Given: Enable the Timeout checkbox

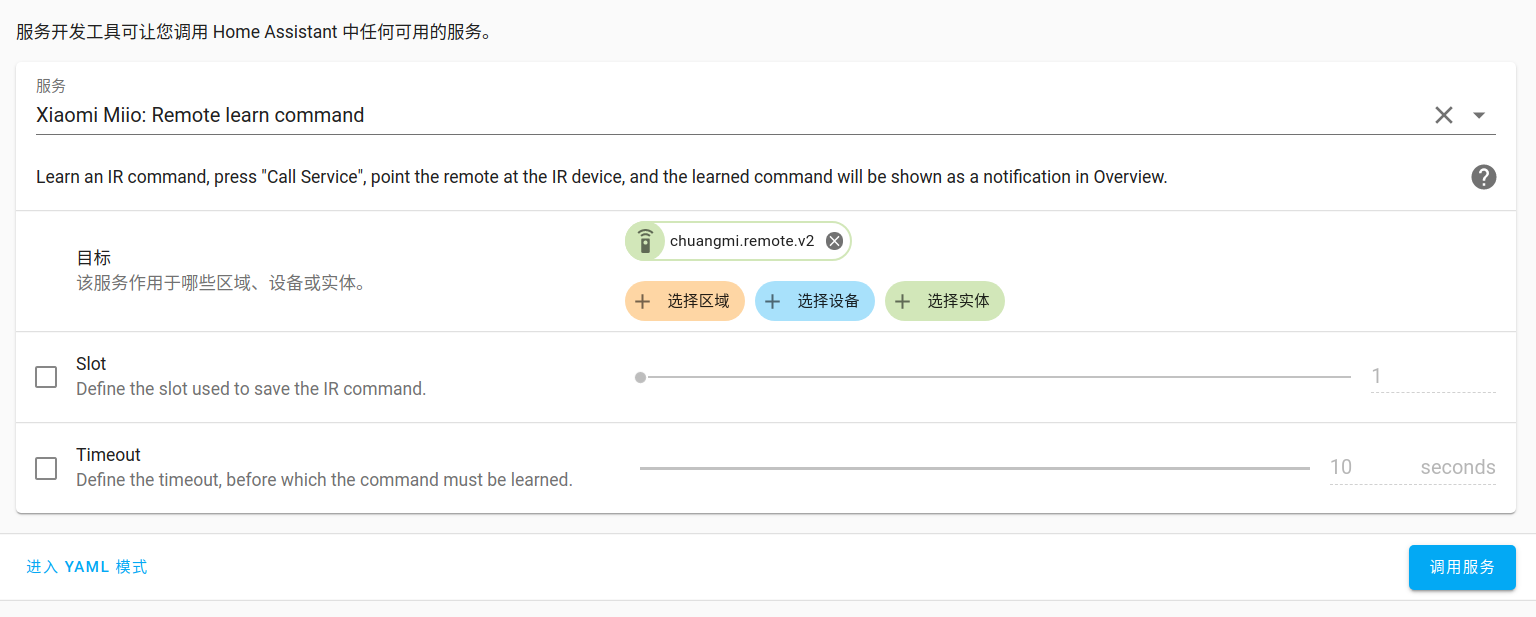Looking at the screenshot, I should pyautogui.click(x=46, y=468).
